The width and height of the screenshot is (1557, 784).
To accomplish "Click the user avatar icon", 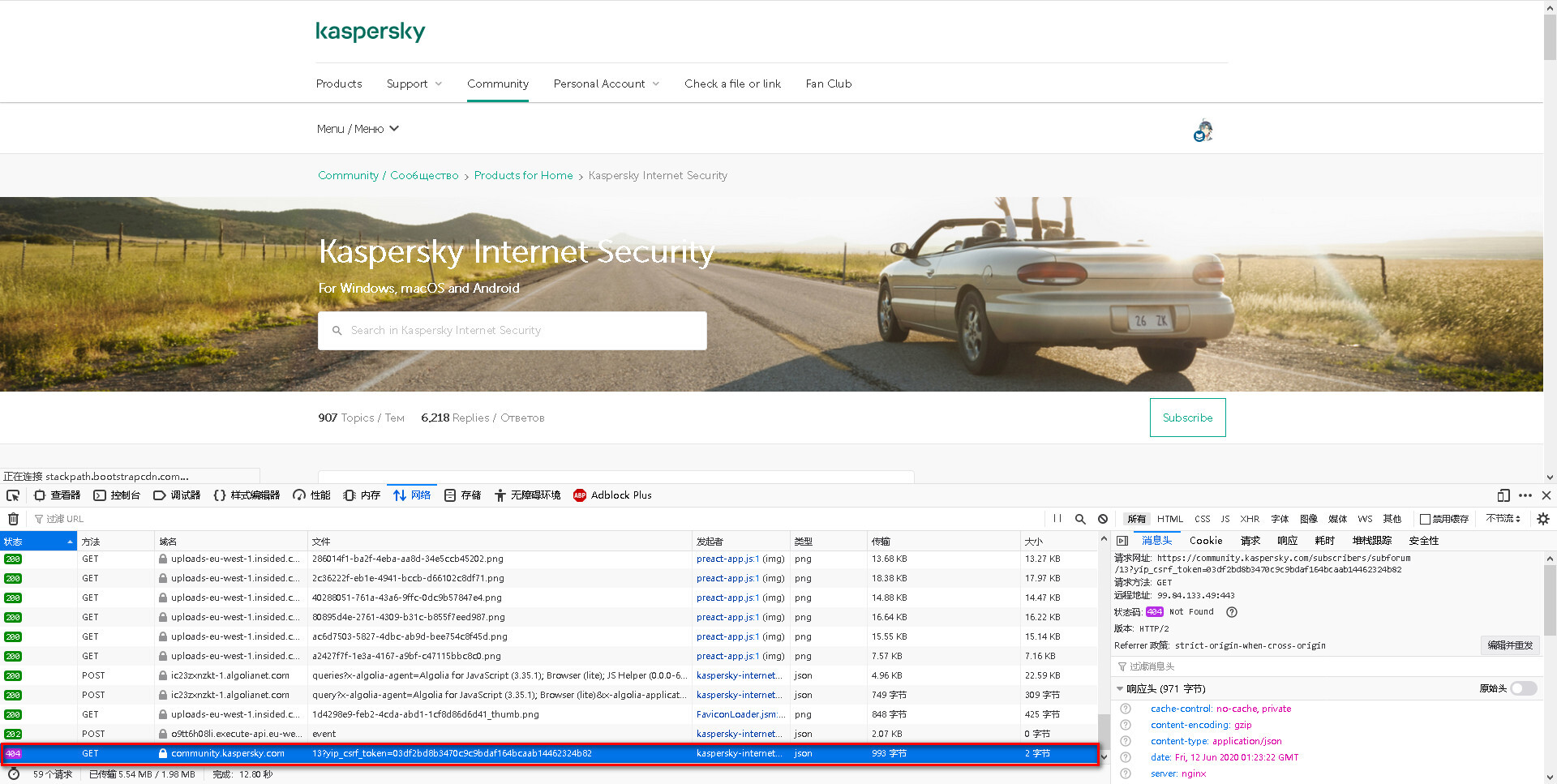I will pos(1203,131).
